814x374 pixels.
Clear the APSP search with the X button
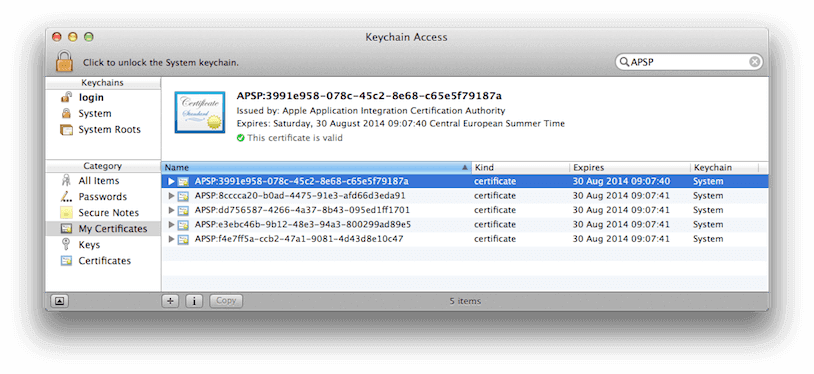[754, 62]
